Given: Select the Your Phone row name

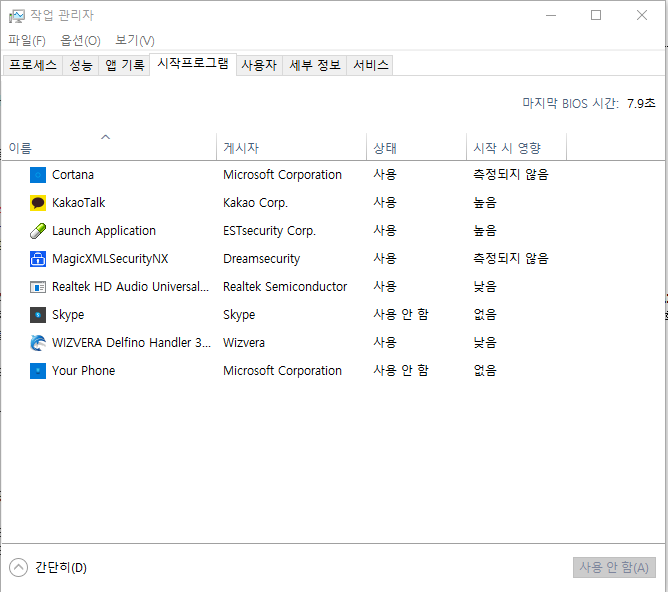Looking at the screenshot, I should click(84, 371).
